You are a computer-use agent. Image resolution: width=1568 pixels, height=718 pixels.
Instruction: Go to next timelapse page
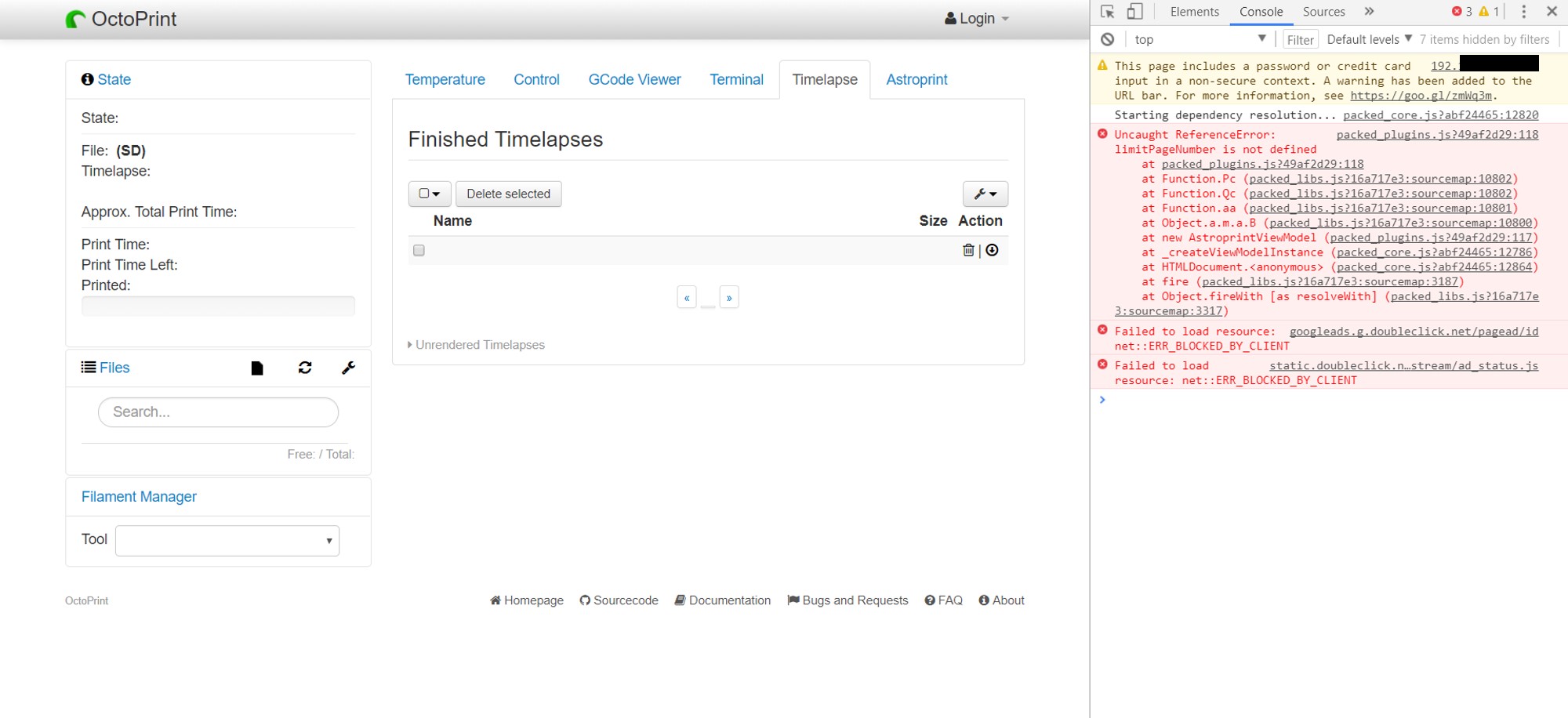coord(729,297)
